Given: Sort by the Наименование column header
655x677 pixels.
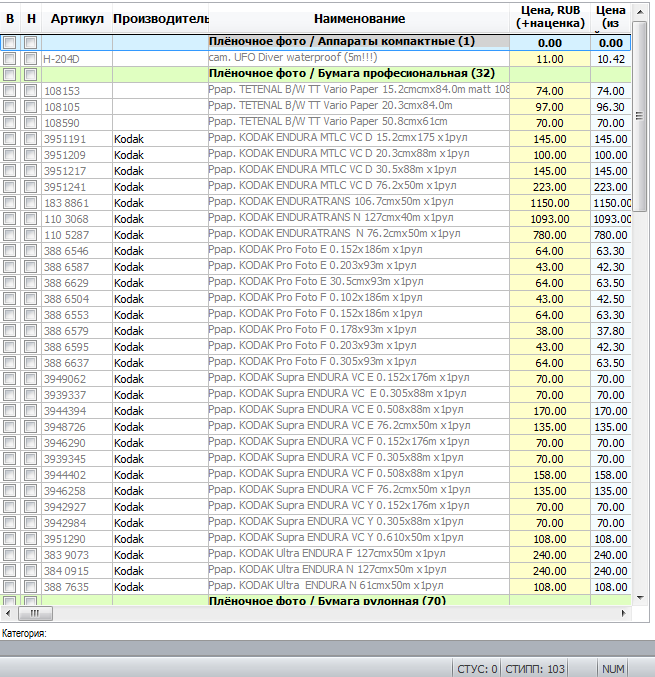Looking at the screenshot, I should click(359, 19).
